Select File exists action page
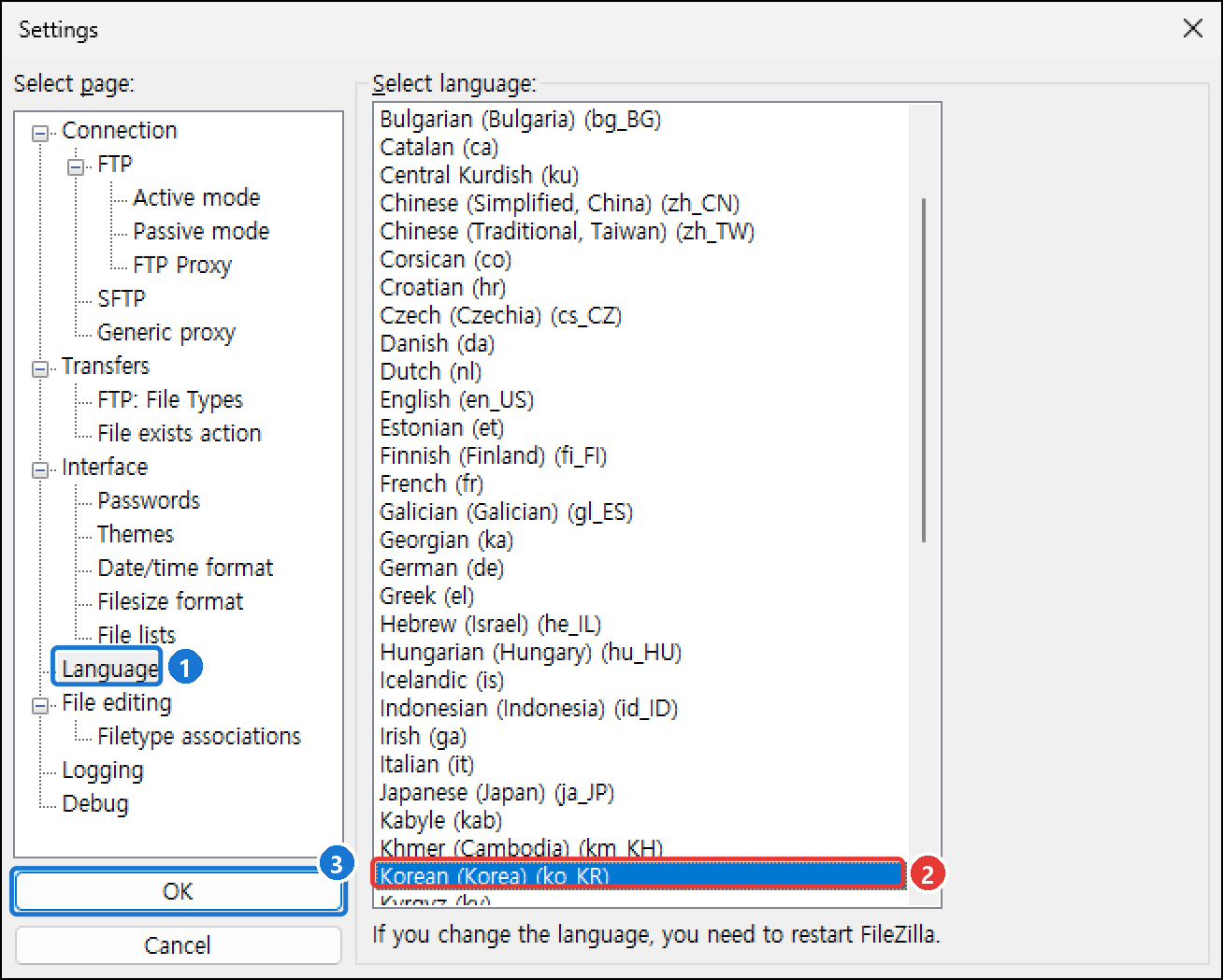The height and width of the screenshot is (980, 1223). (x=180, y=433)
